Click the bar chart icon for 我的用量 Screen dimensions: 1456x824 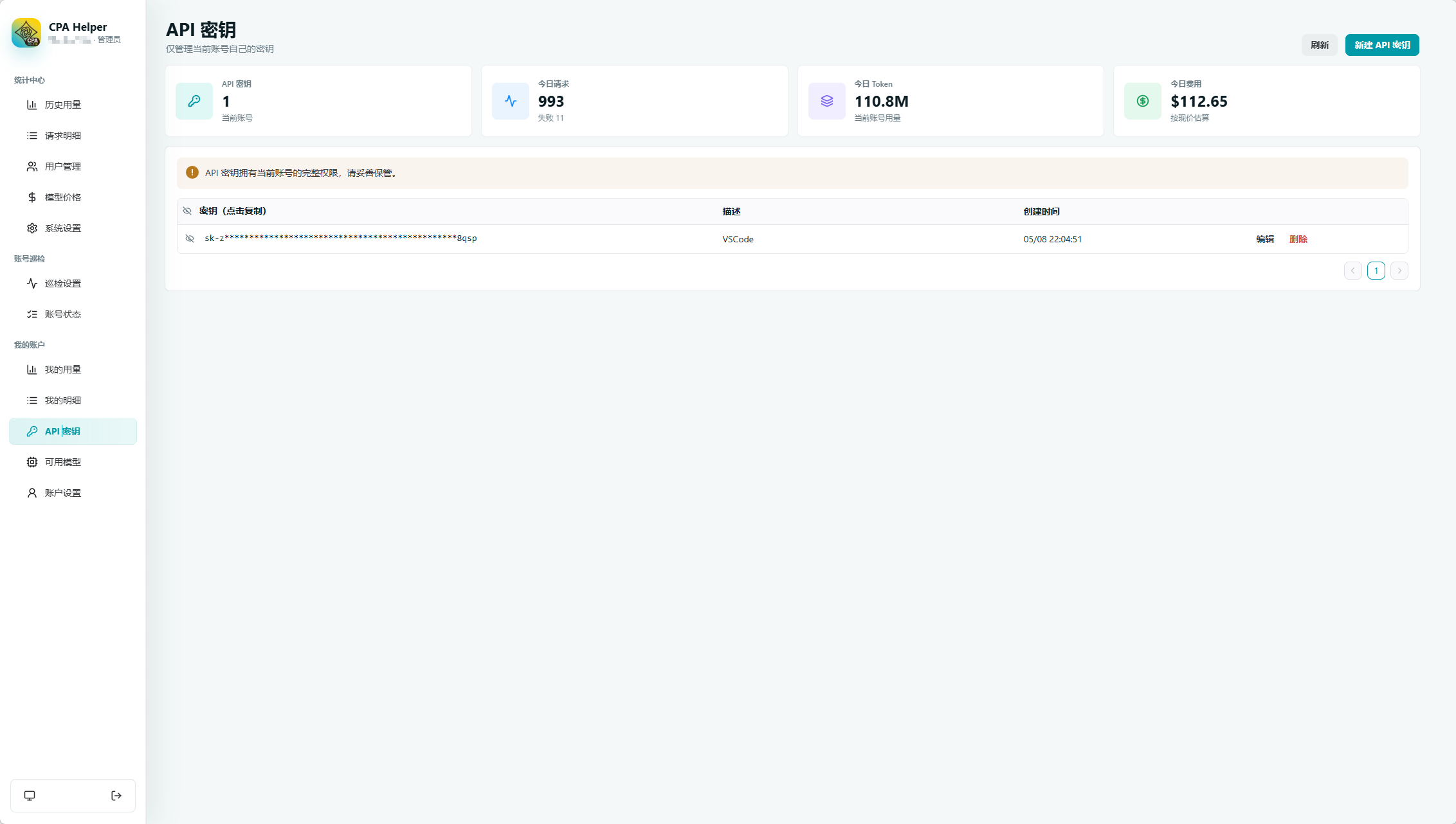click(x=32, y=370)
